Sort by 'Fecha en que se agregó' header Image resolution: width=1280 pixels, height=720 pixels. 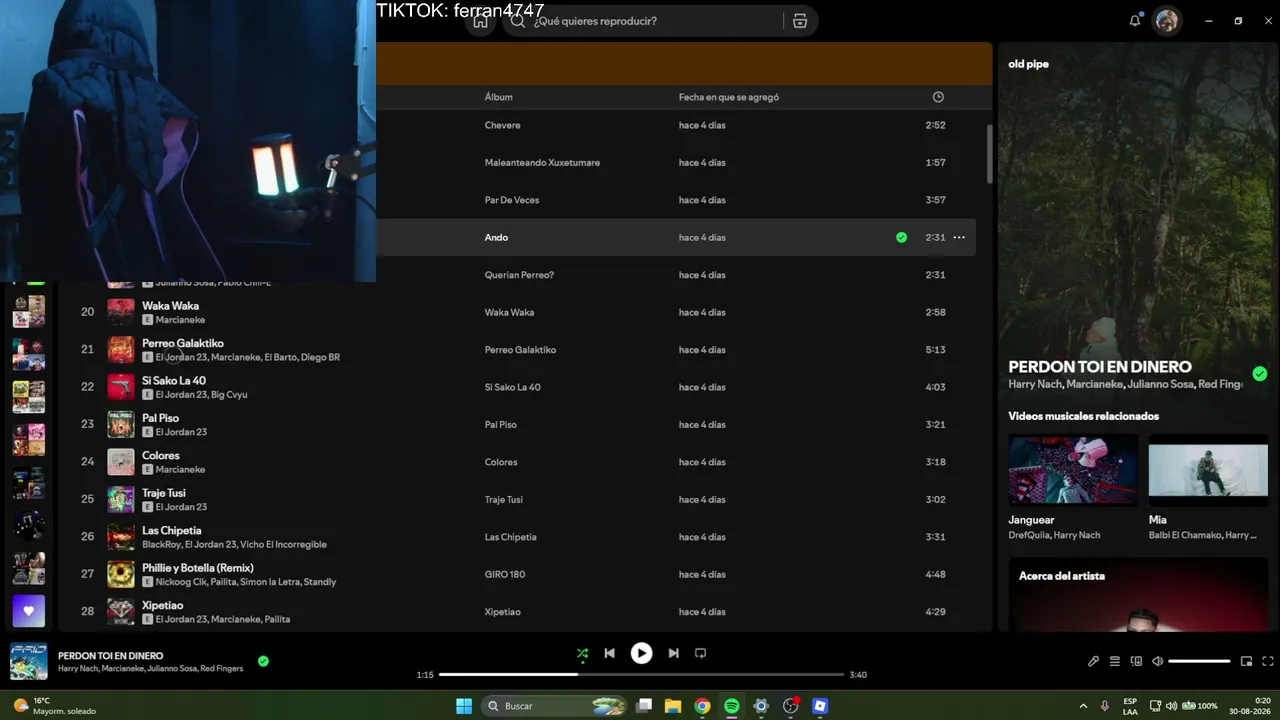tap(729, 97)
